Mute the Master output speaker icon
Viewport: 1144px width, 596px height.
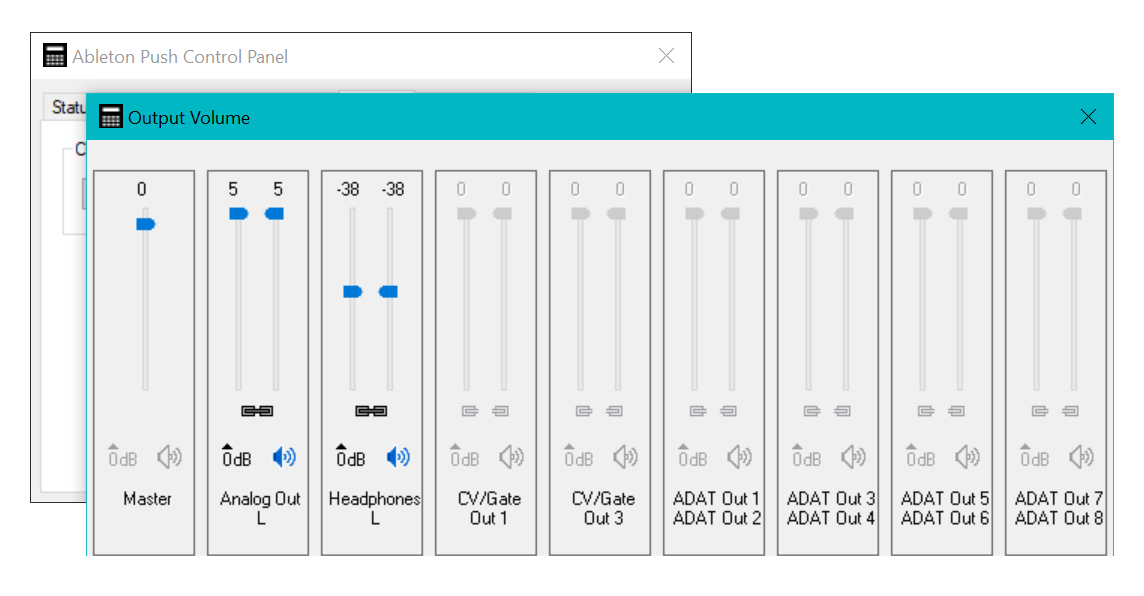[x=169, y=457]
